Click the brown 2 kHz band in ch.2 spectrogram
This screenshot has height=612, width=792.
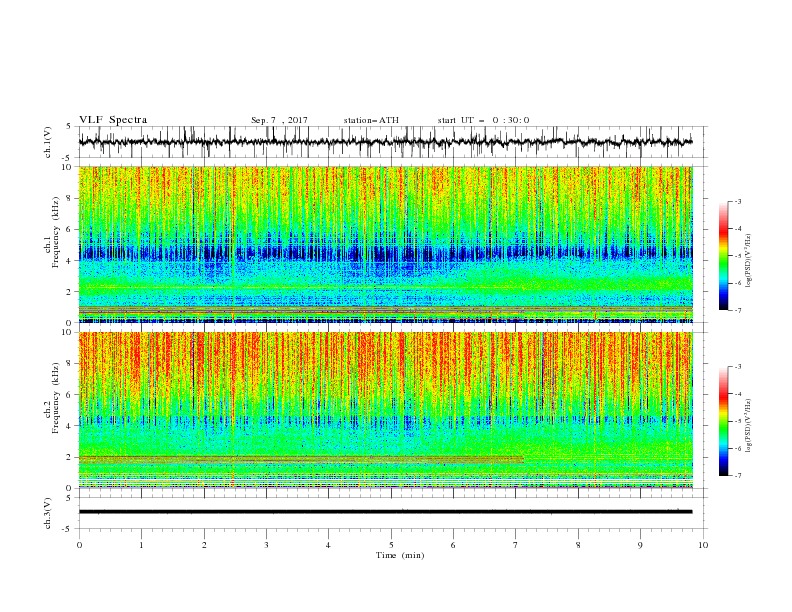click(302, 460)
